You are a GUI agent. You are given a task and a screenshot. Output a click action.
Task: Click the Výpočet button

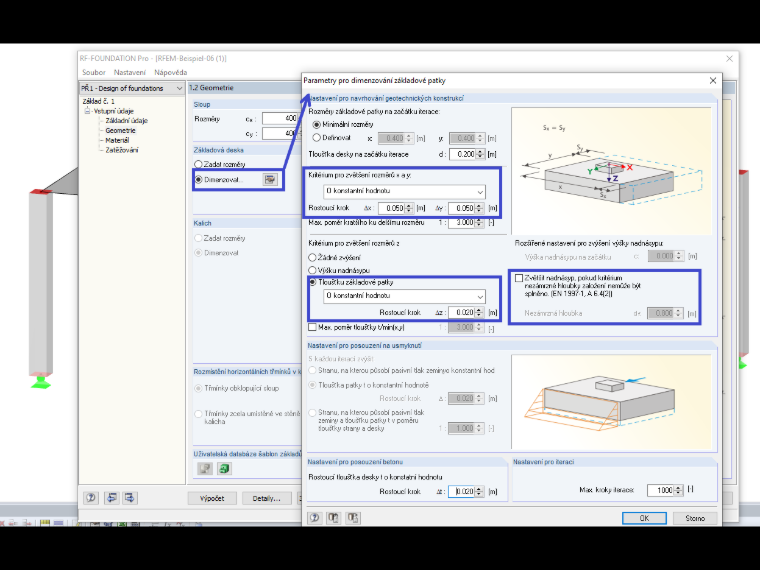click(212, 498)
